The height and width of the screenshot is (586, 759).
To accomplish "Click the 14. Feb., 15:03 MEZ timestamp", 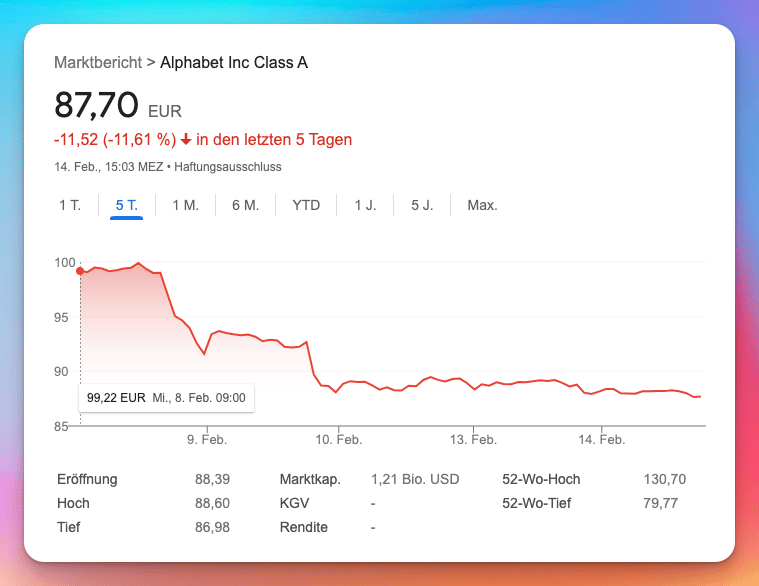I will coord(108,167).
